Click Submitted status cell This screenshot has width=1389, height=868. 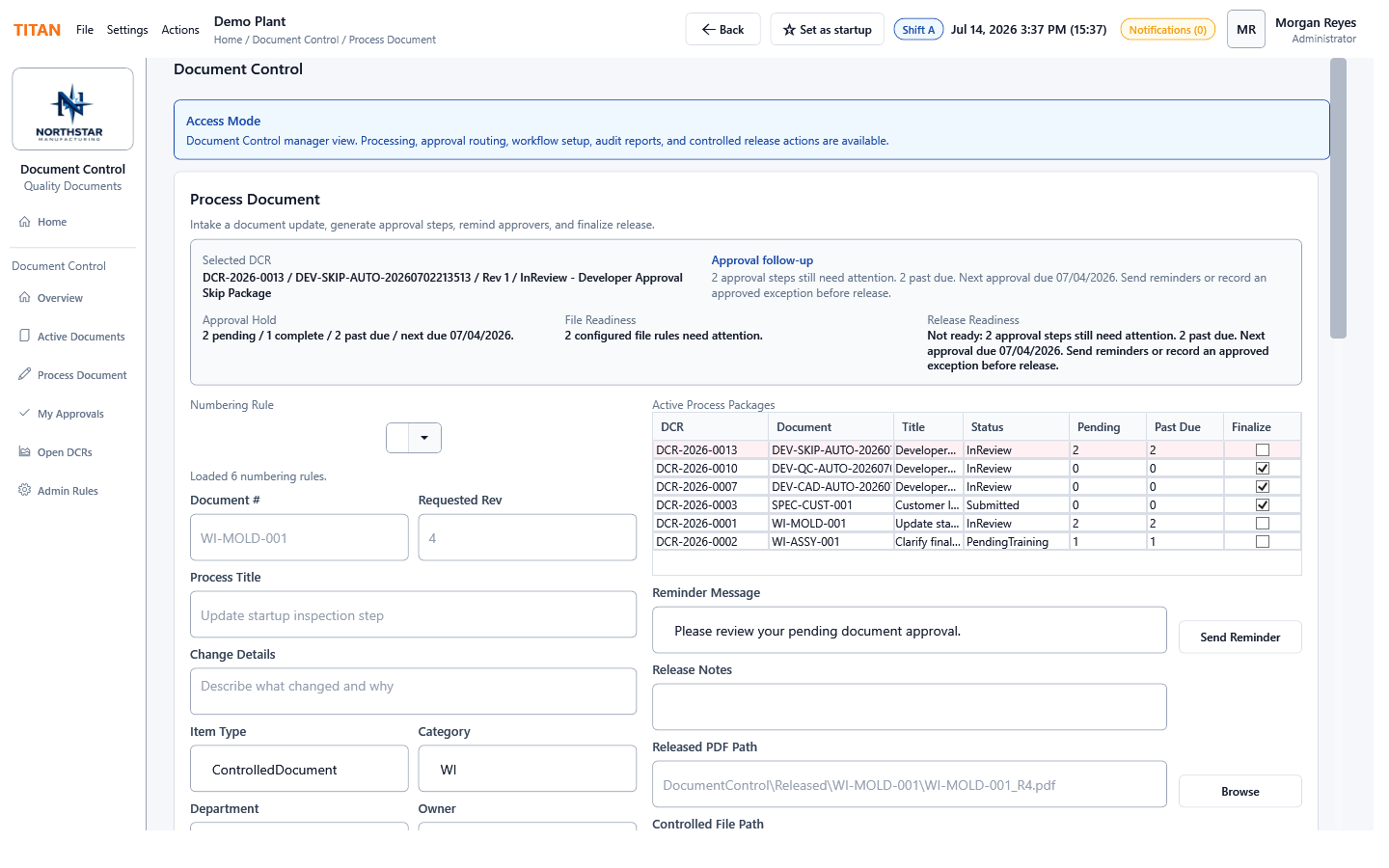(x=1016, y=505)
